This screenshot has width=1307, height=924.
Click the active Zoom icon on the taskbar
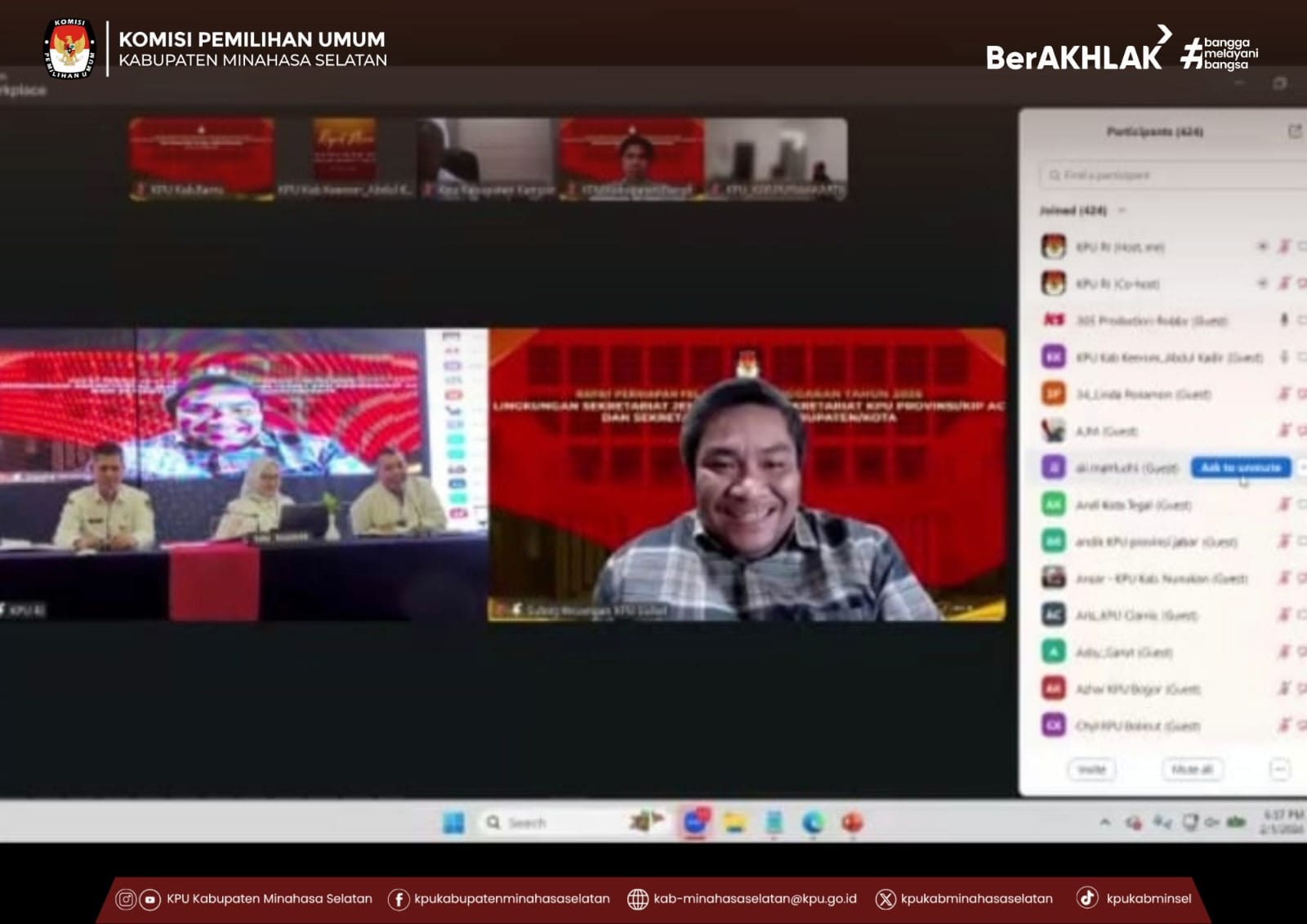[x=695, y=823]
